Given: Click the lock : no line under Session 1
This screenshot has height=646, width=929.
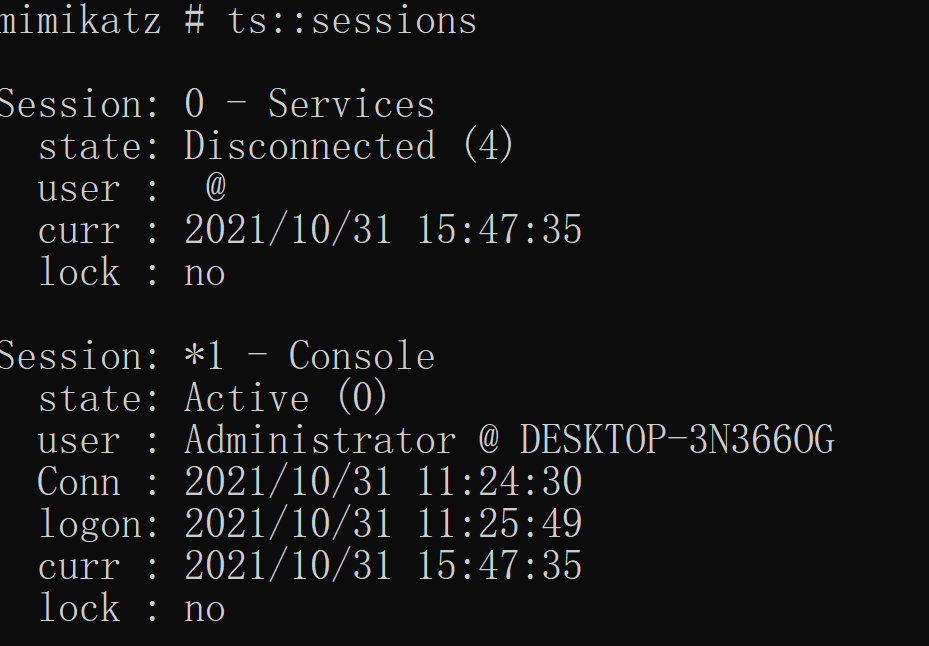Looking at the screenshot, I should (132, 608).
